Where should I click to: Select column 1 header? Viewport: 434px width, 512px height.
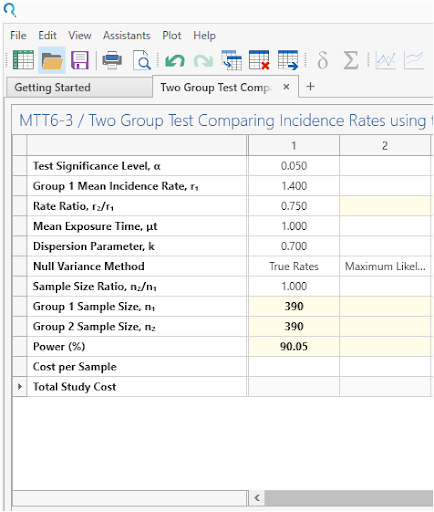[x=294, y=146]
